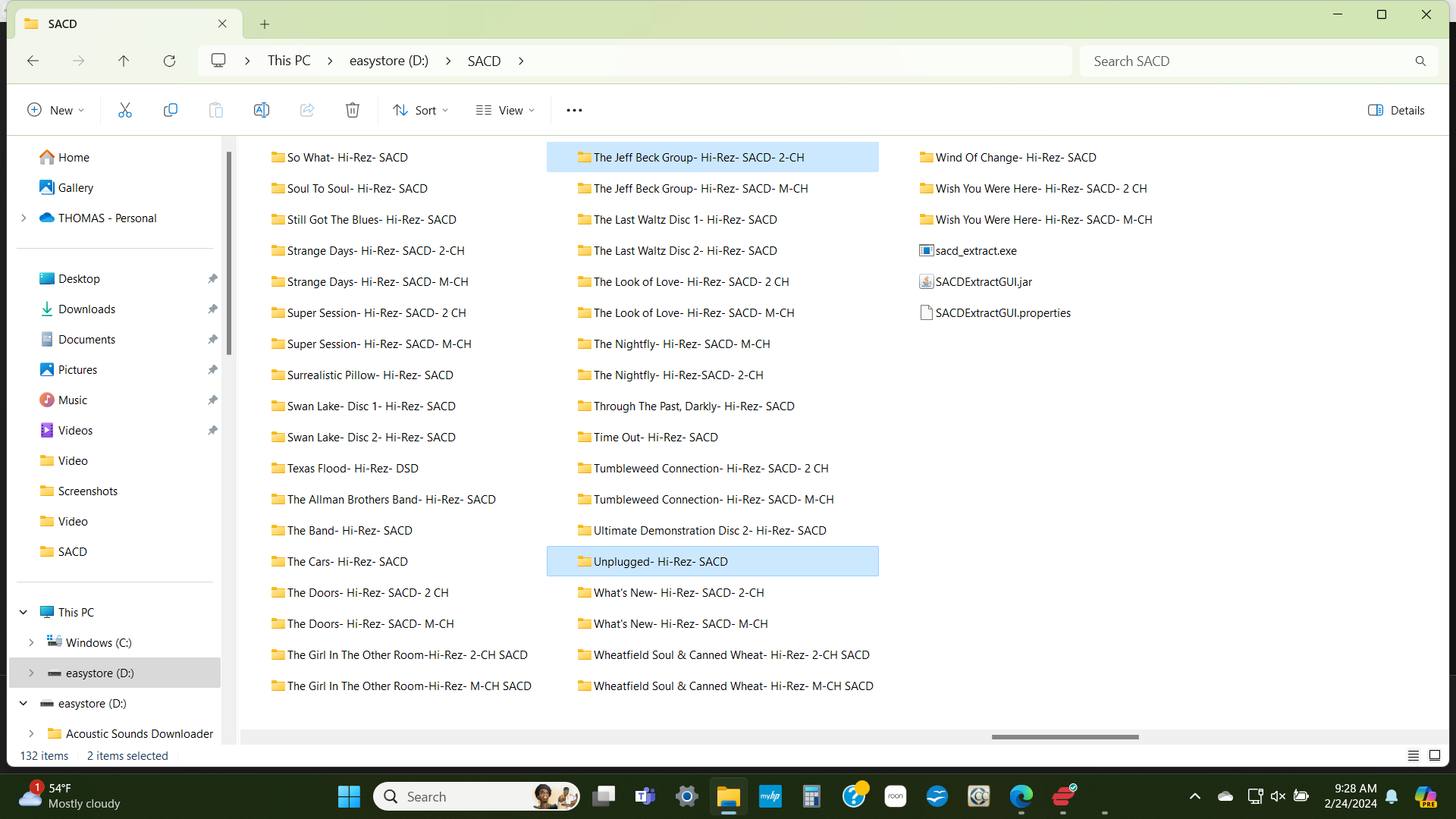The width and height of the screenshot is (1456, 819).
Task: Click horizontal scrollbar thumb in file list
Action: [1065, 736]
